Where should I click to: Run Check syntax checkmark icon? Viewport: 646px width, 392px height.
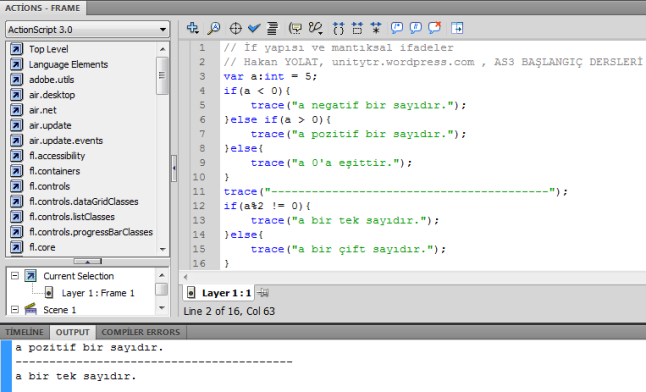coord(254,28)
